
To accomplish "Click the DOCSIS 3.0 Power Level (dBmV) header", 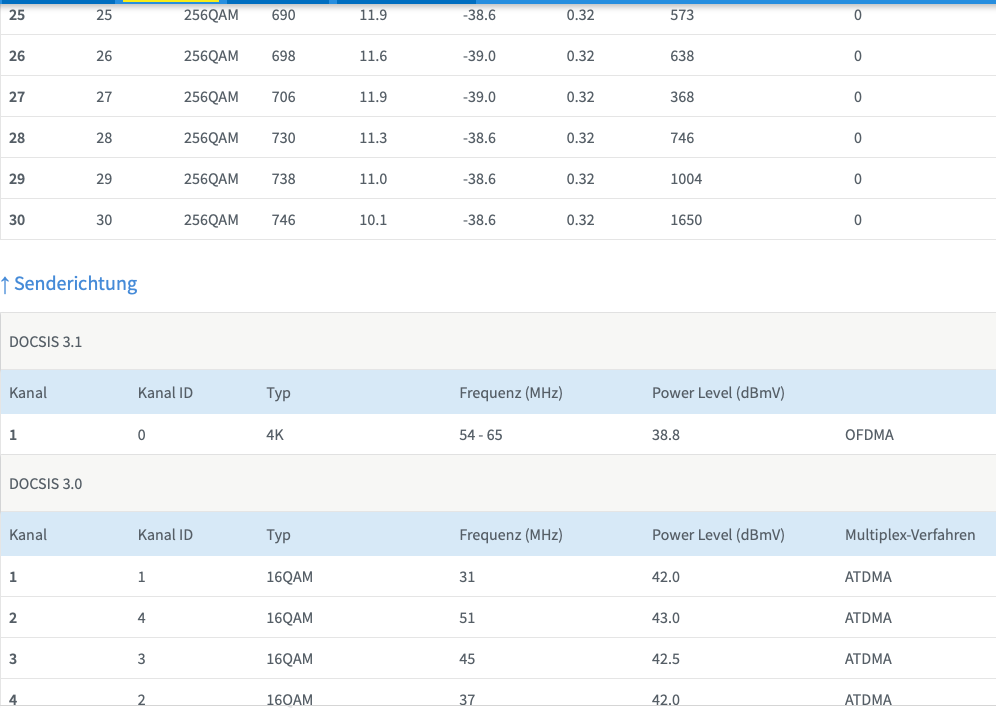I will pyautogui.click(x=718, y=535).
